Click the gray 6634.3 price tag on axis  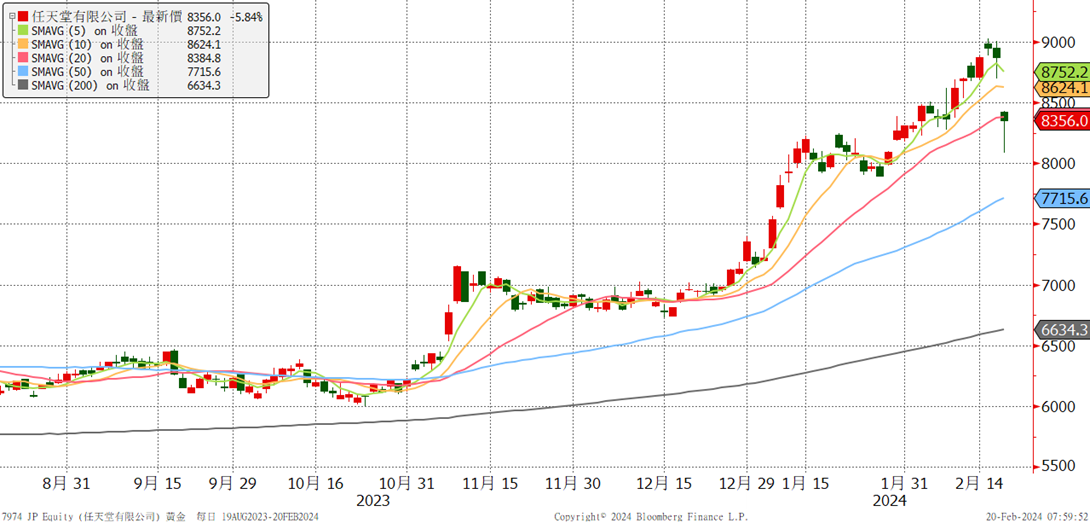click(1061, 330)
